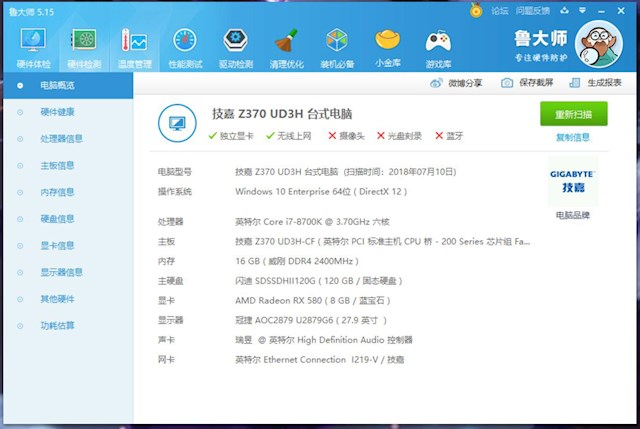Viewport: 640px width, 429px height.
Task: Select 显示器信息 sidebar item
Action: pyautogui.click(x=68, y=272)
